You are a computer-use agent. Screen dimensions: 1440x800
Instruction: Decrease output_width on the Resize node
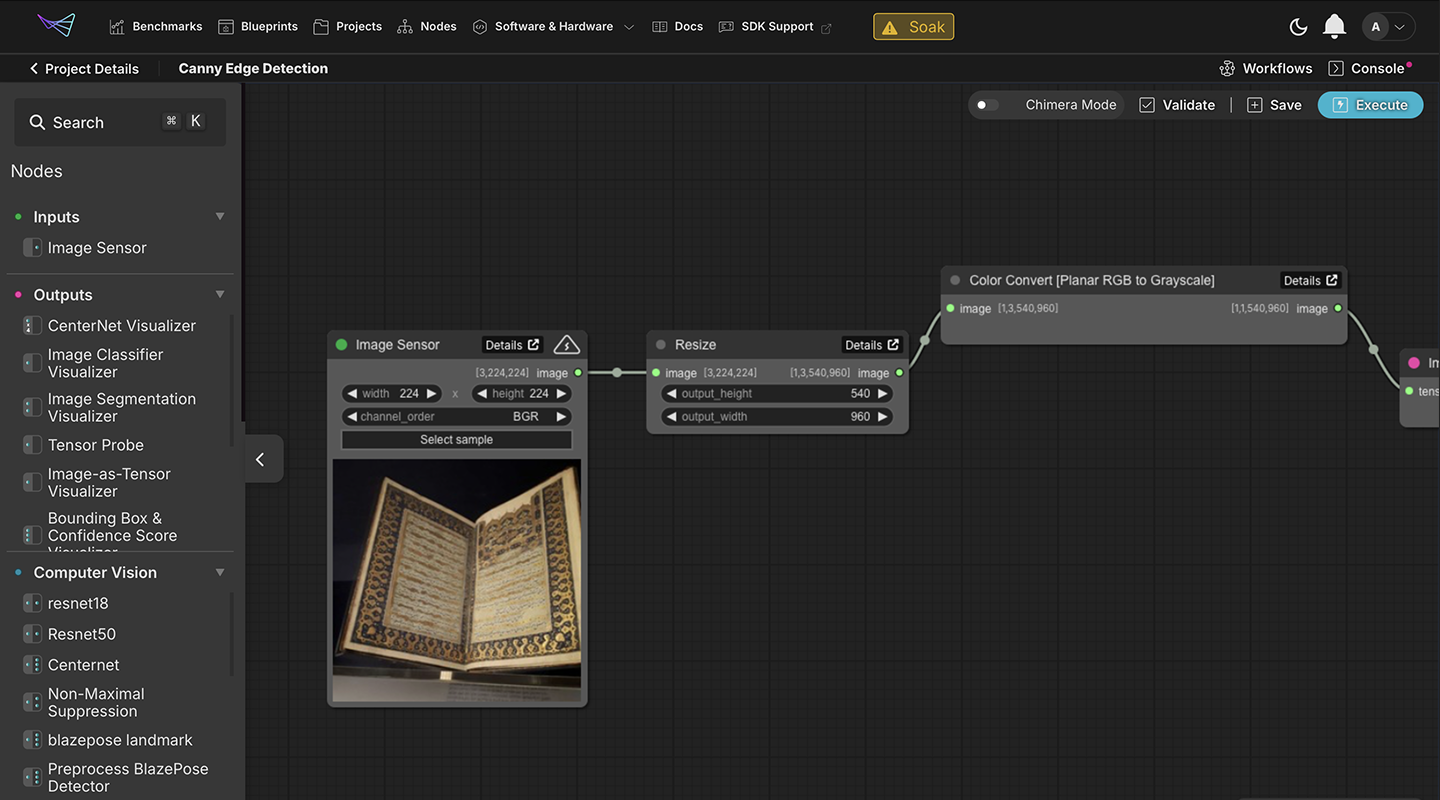tap(670, 417)
